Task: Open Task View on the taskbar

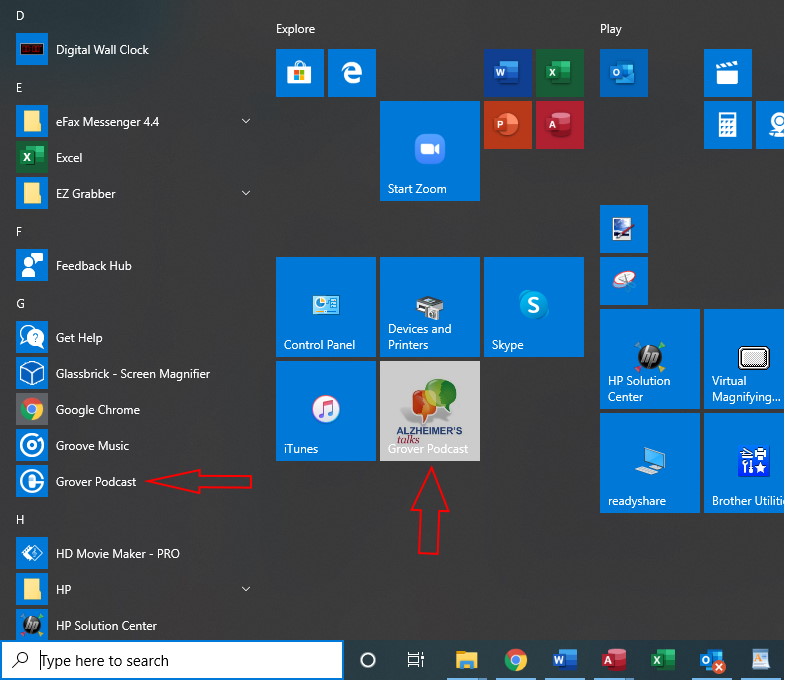Action: (416, 660)
